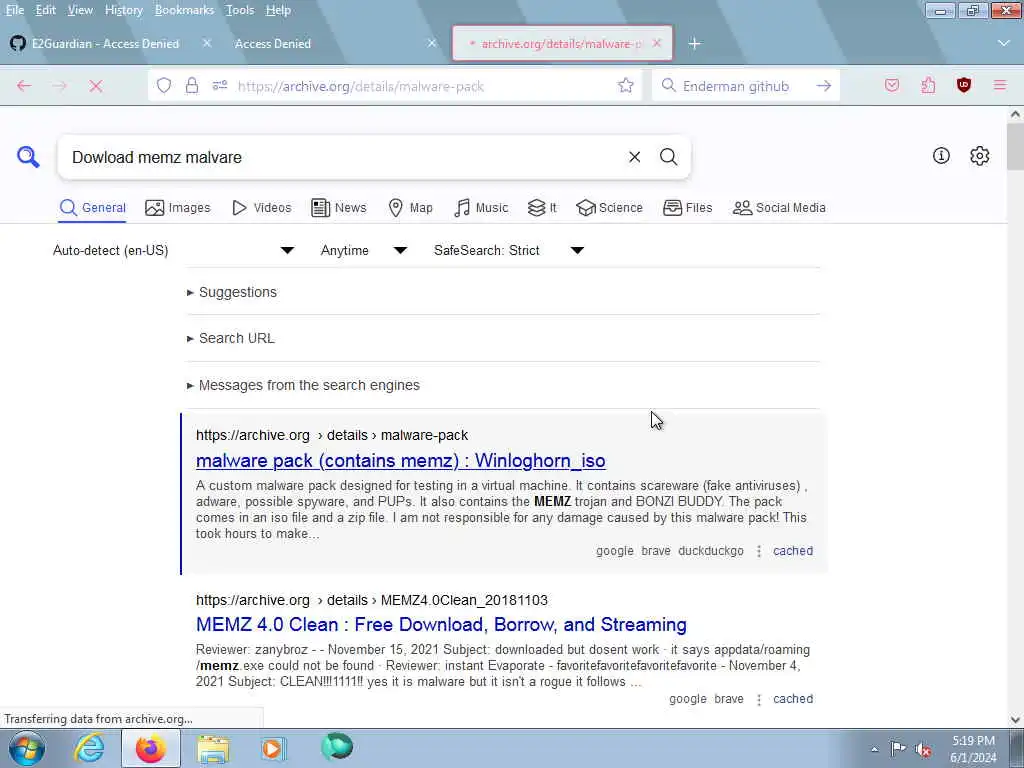Screen dimensions: 1024x768
Task: Open cached link for MEMZ 4.0 Clean result
Action: pos(793,699)
